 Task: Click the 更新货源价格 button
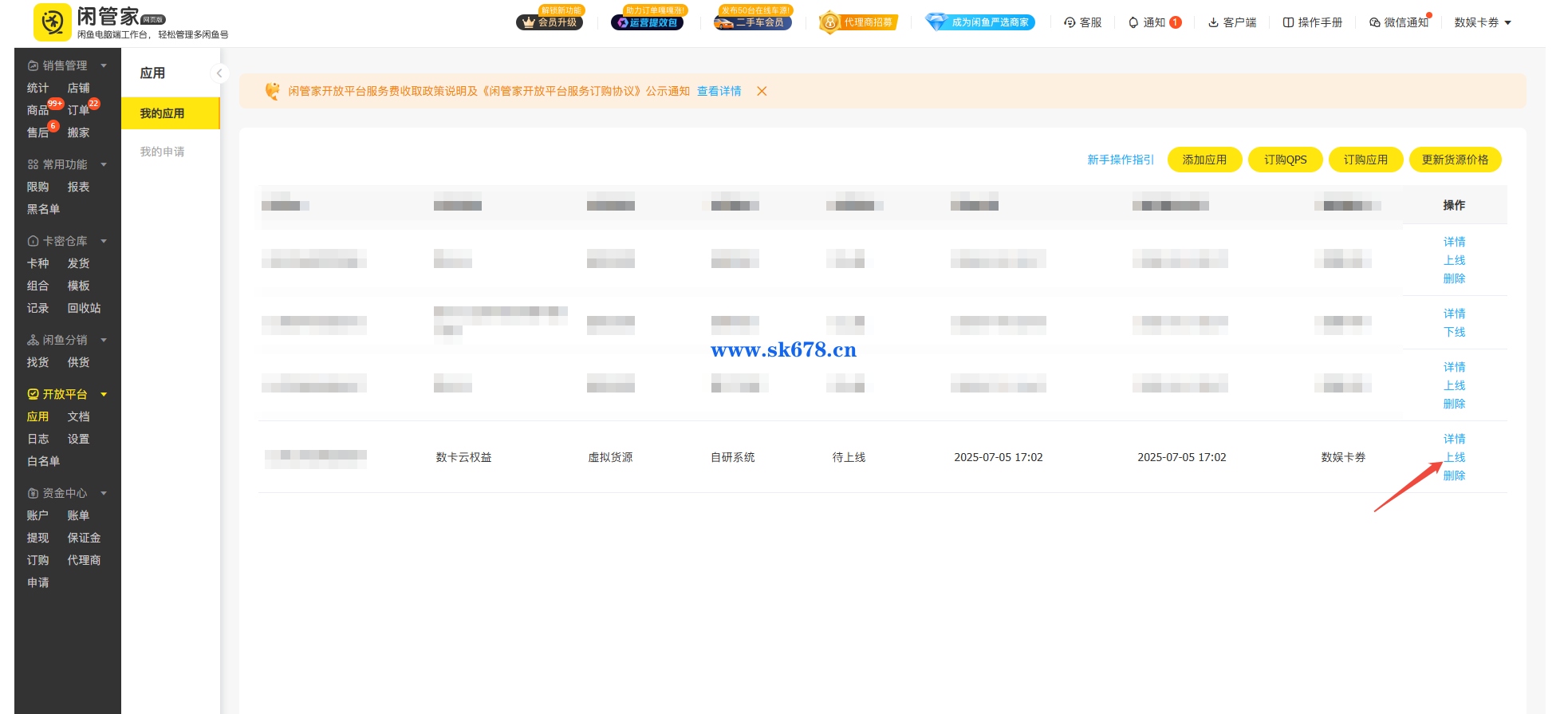tap(1454, 160)
